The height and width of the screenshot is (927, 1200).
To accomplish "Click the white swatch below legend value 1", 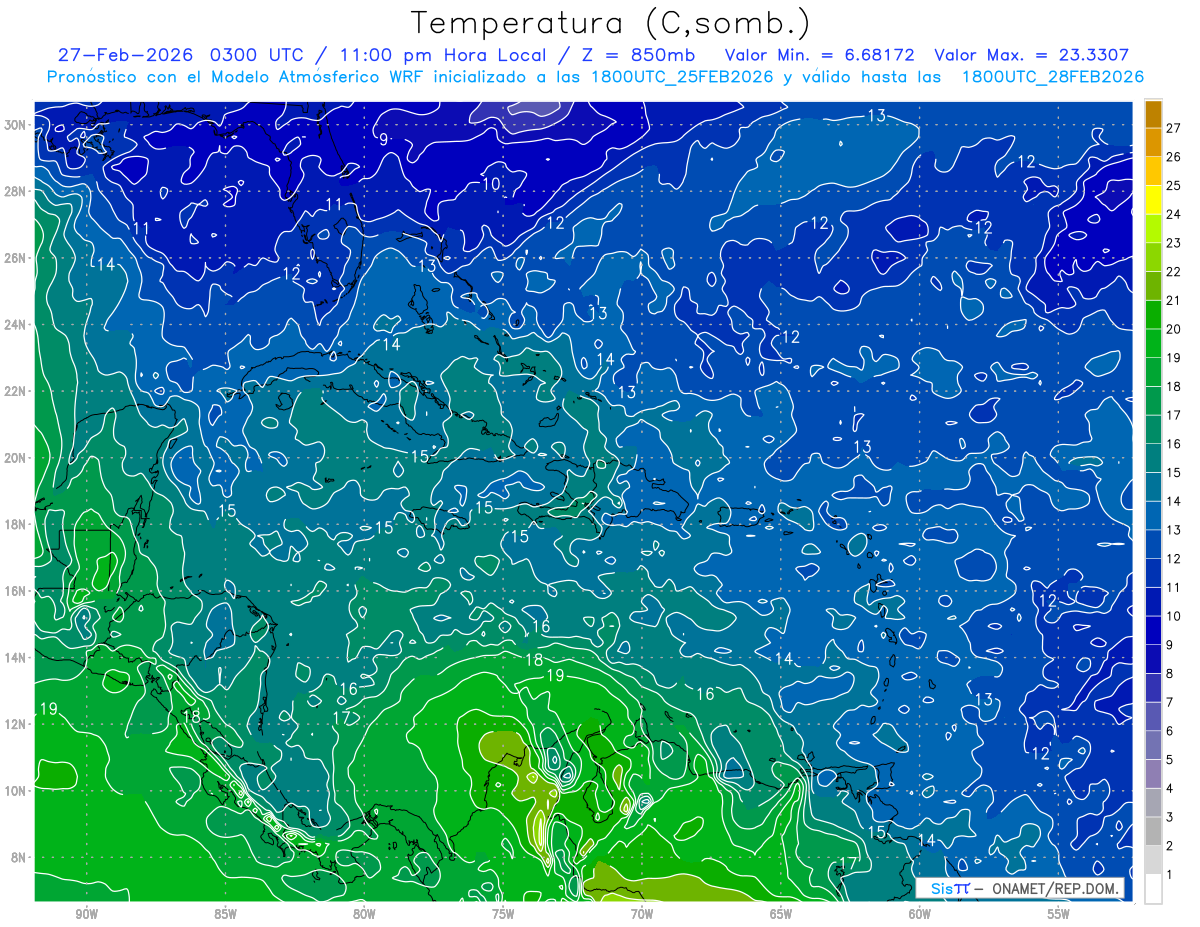I will click(1153, 889).
